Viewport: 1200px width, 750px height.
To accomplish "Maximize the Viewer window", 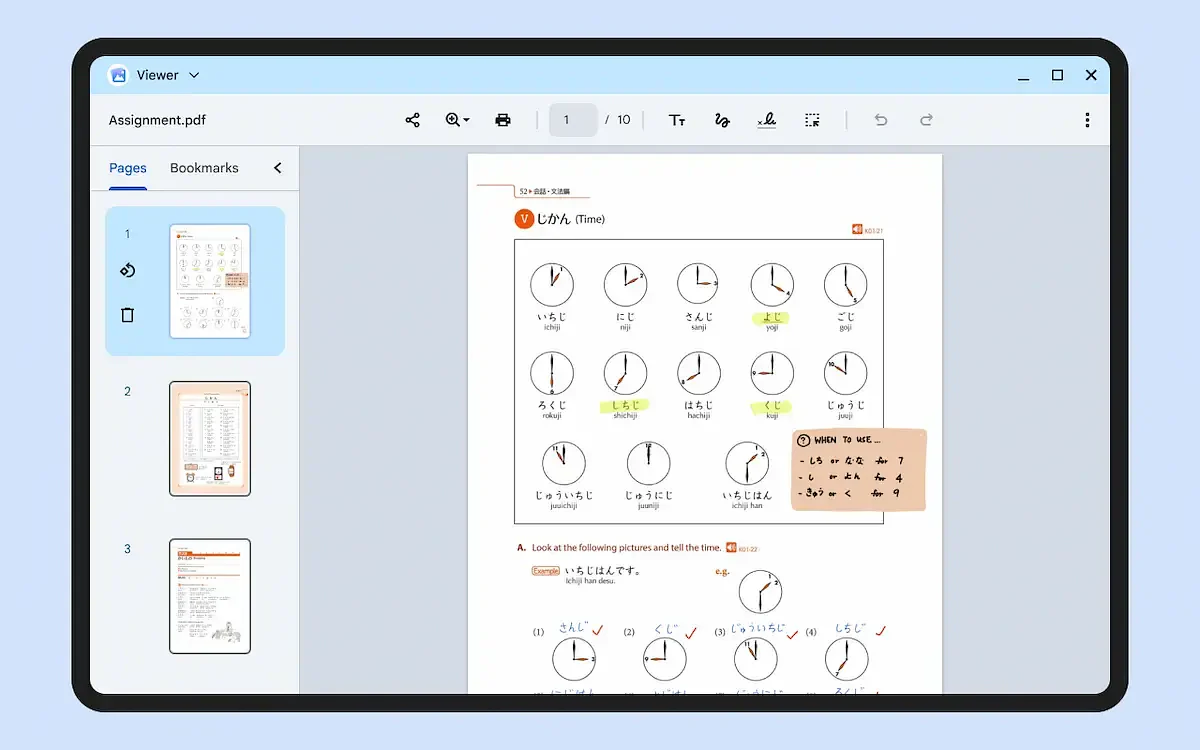I will pos(1057,75).
